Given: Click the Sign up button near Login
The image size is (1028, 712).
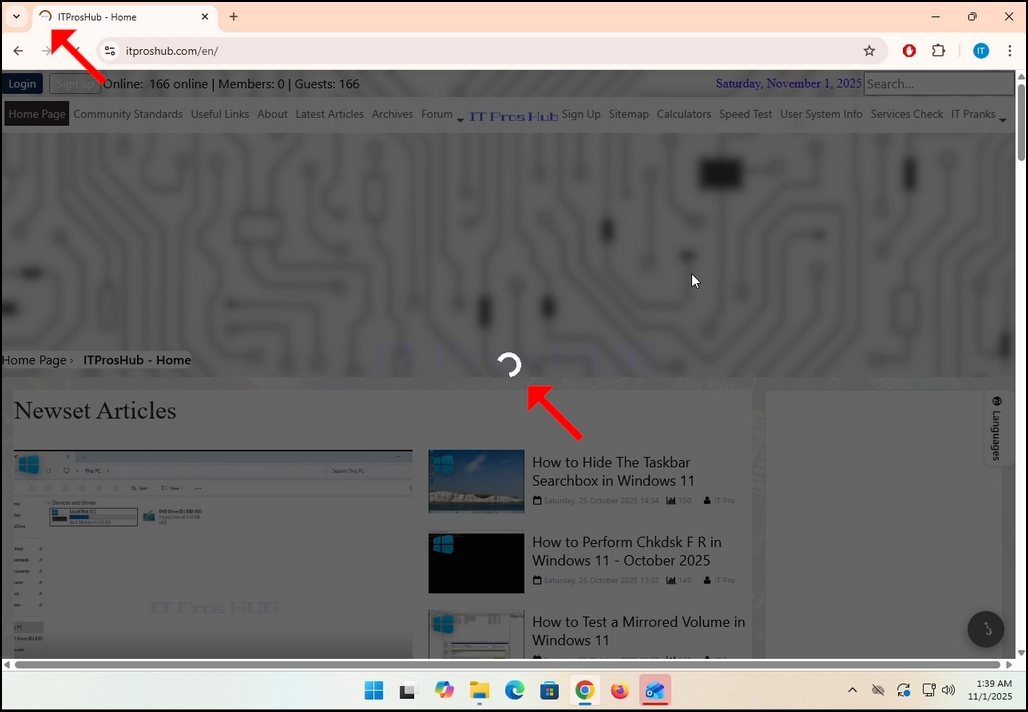Looking at the screenshot, I should pyautogui.click(x=74, y=84).
